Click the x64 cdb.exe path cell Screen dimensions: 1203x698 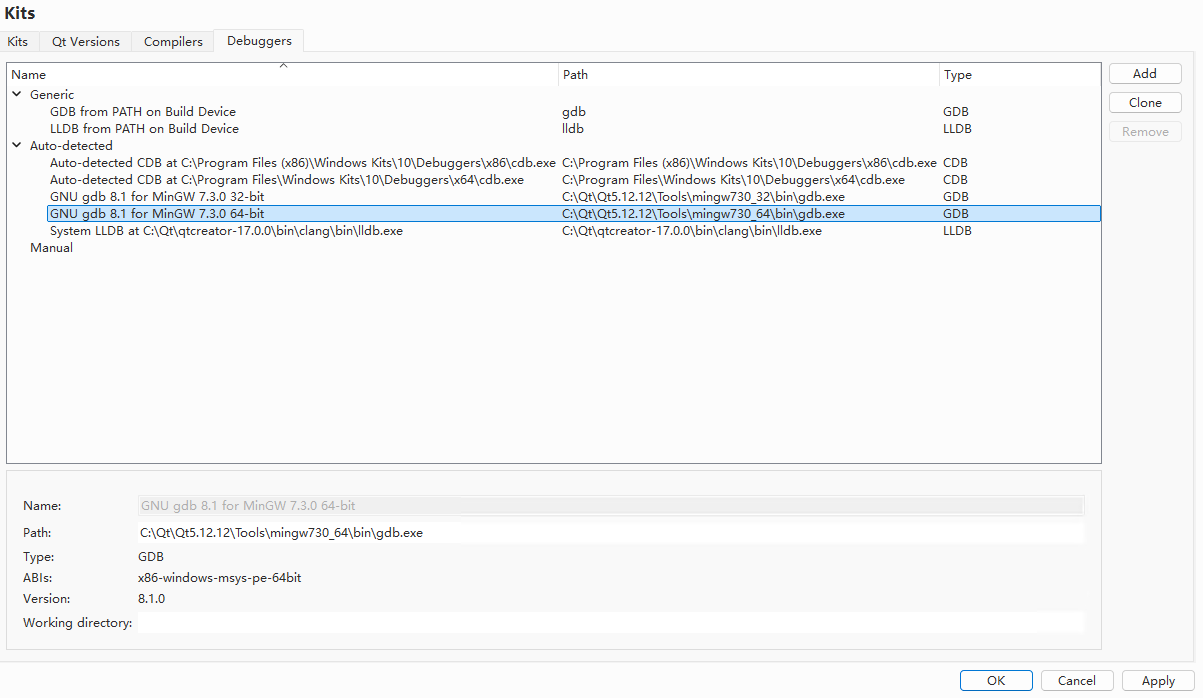coord(733,180)
